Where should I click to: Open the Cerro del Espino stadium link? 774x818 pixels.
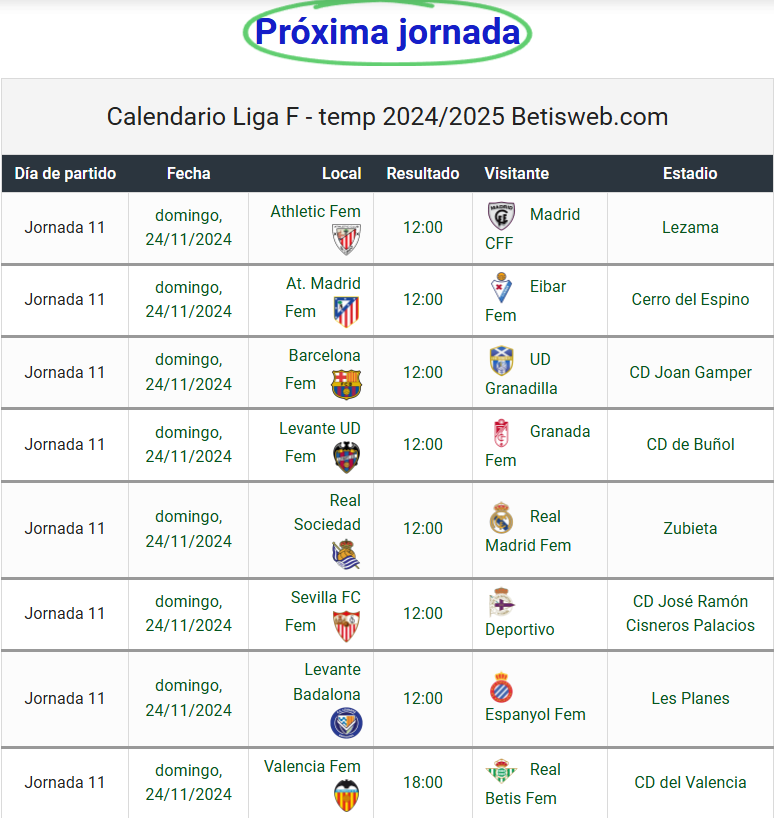point(690,299)
